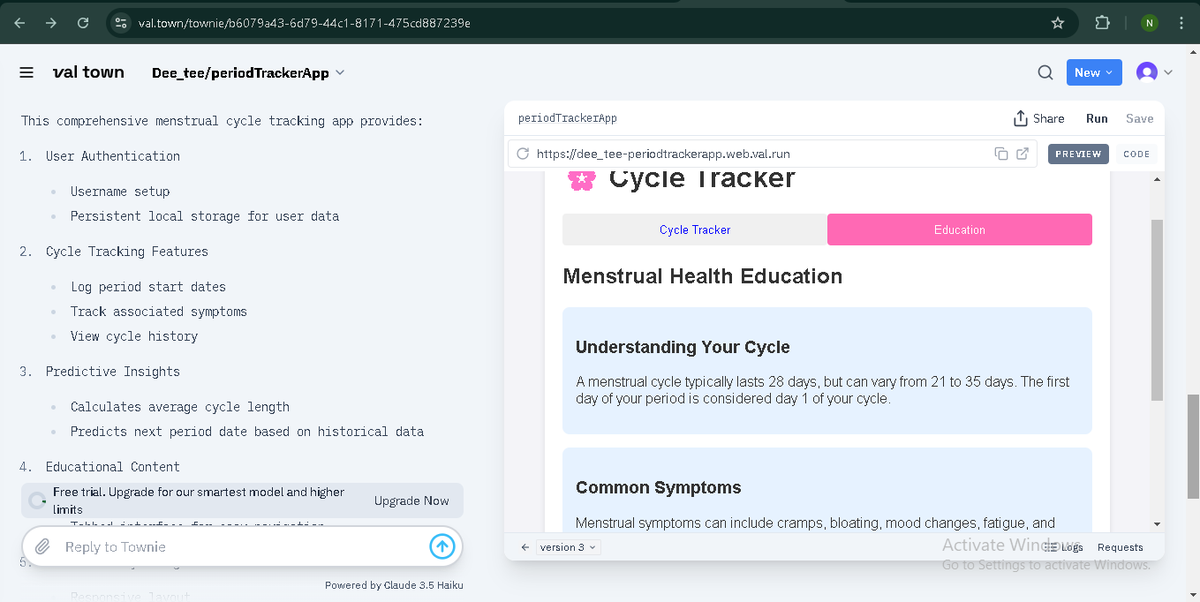Image resolution: width=1200 pixels, height=602 pixels.
Task: Click Upgrade Now
Action: point(411,501)
